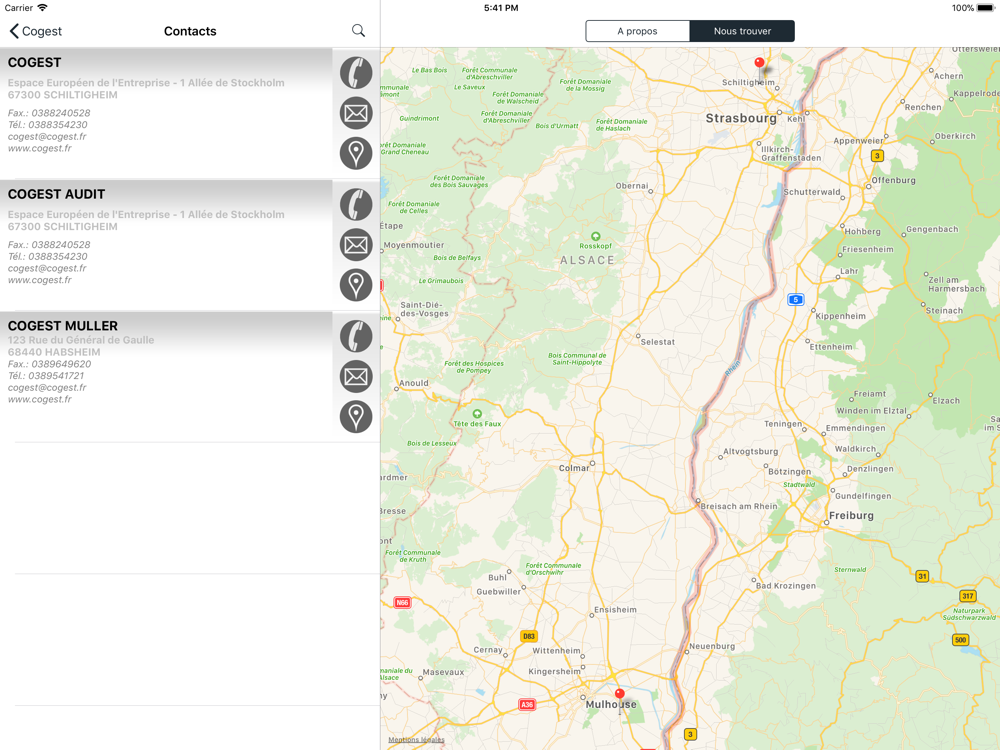
Task: Email COGEST using the envelope icon
Action: pos(356,114)
